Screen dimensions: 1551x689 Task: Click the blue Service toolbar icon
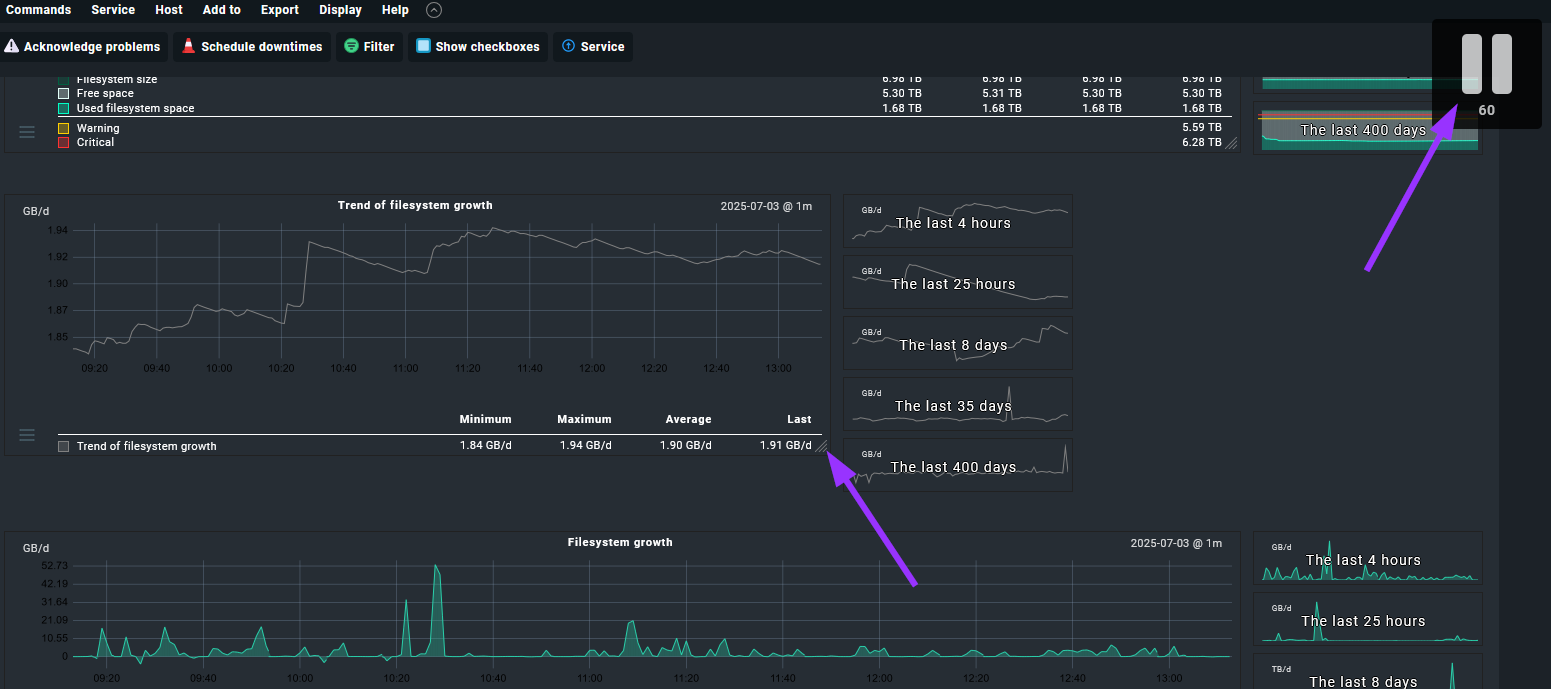point(569,47)
